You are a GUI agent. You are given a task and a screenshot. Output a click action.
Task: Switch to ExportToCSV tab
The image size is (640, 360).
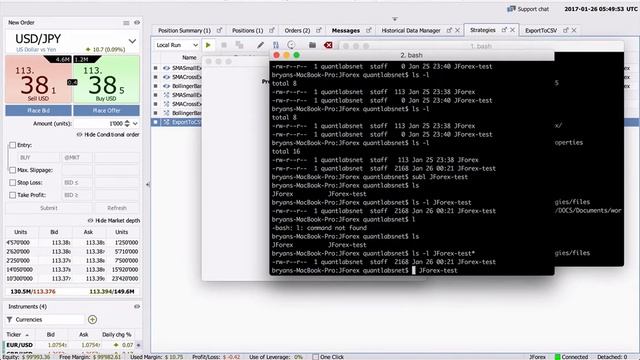541,31
